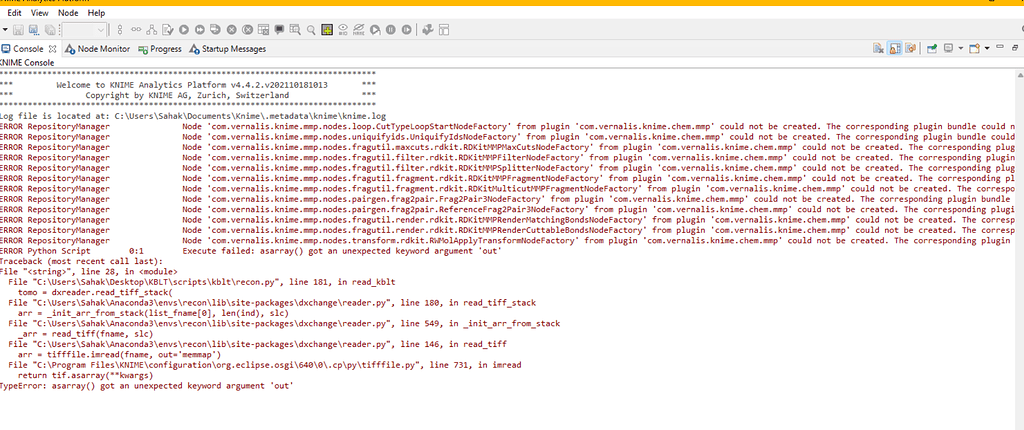
Task: Switch to the Progress tab
Action: point(160,48)
